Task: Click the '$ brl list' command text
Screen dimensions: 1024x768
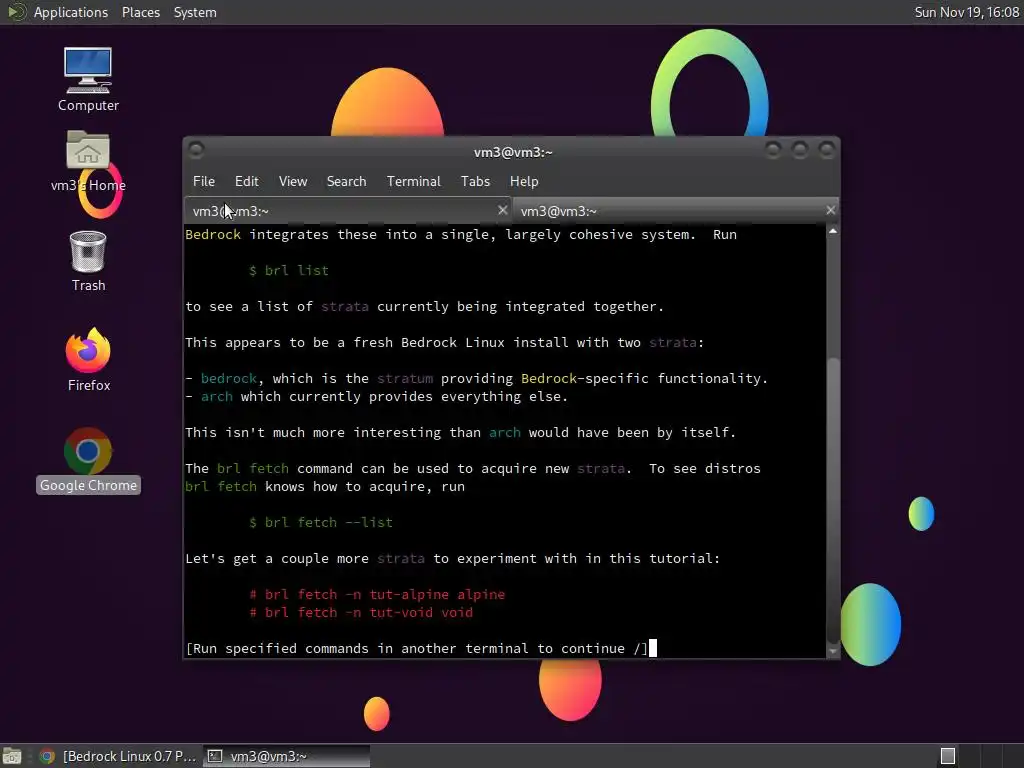Action: point(289,270)
